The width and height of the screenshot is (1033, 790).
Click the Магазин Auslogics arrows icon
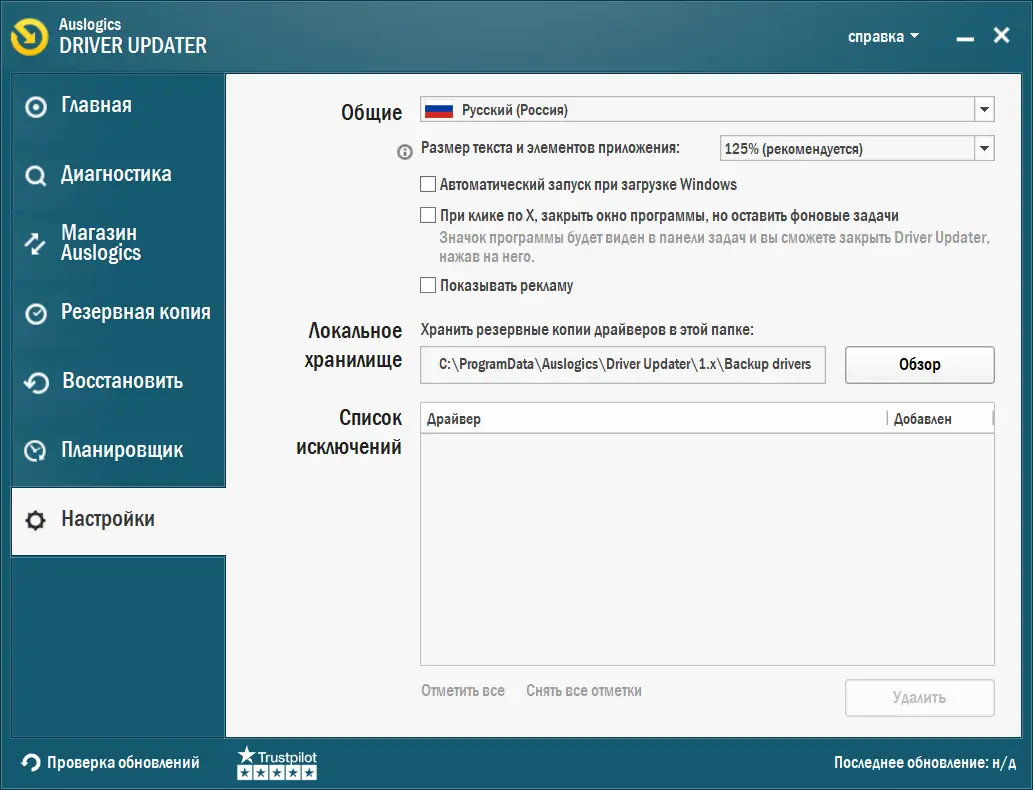tap(35, 243)
